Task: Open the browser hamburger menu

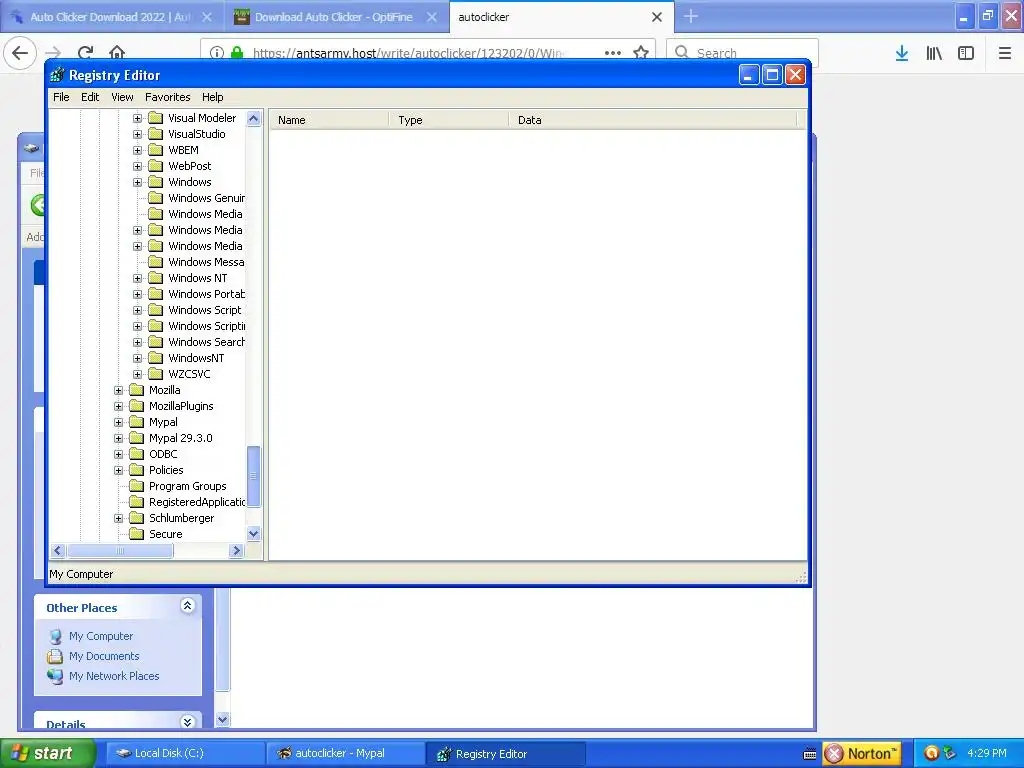Action: coord(1005,53)
